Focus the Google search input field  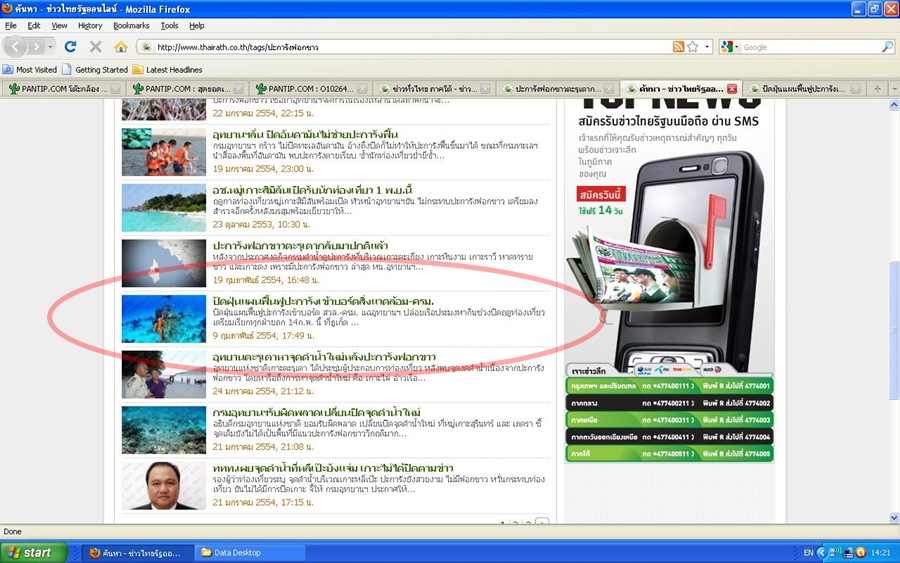(810, 47)
